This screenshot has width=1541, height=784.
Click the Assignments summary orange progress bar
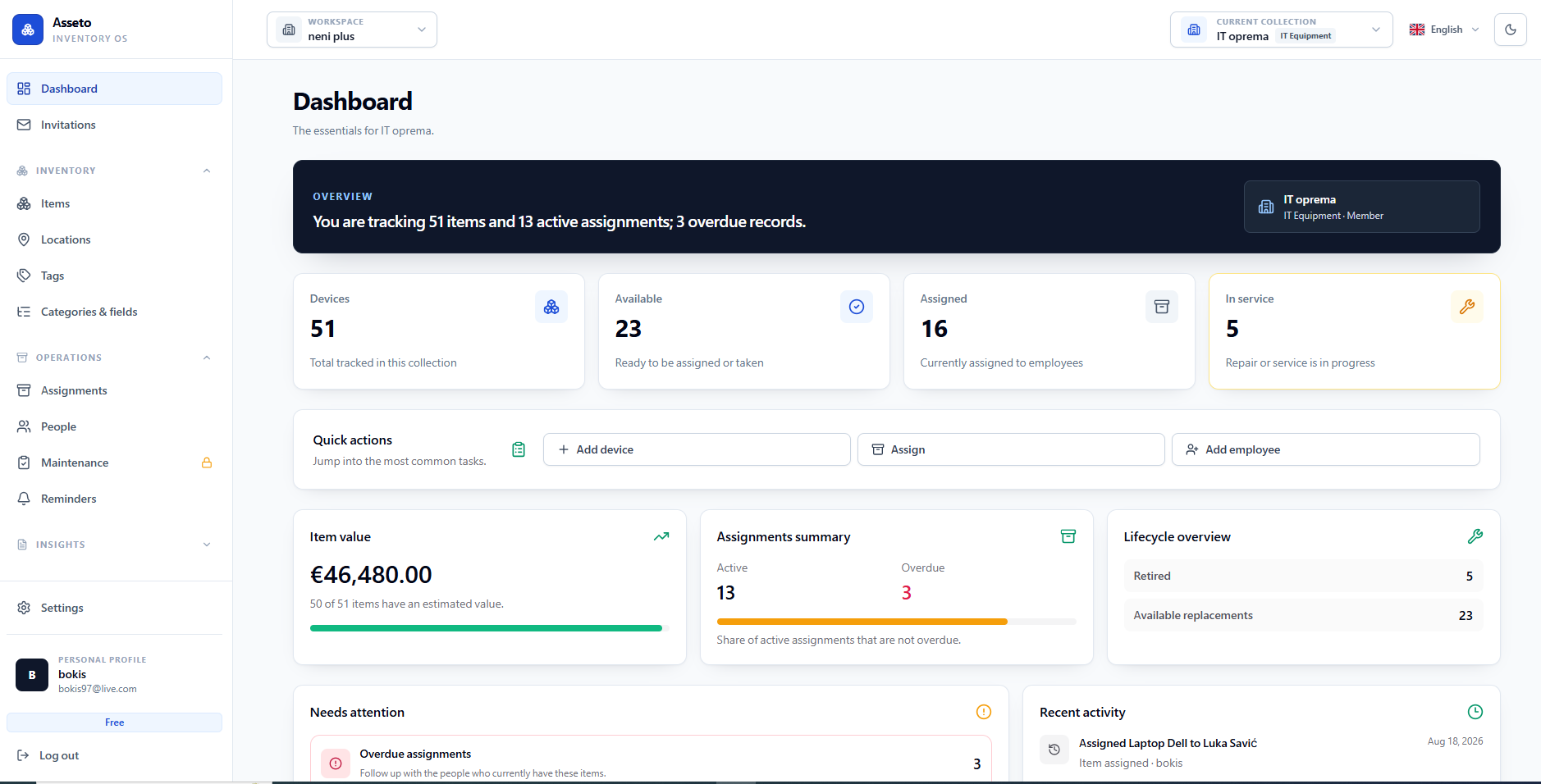coord(862,622)
